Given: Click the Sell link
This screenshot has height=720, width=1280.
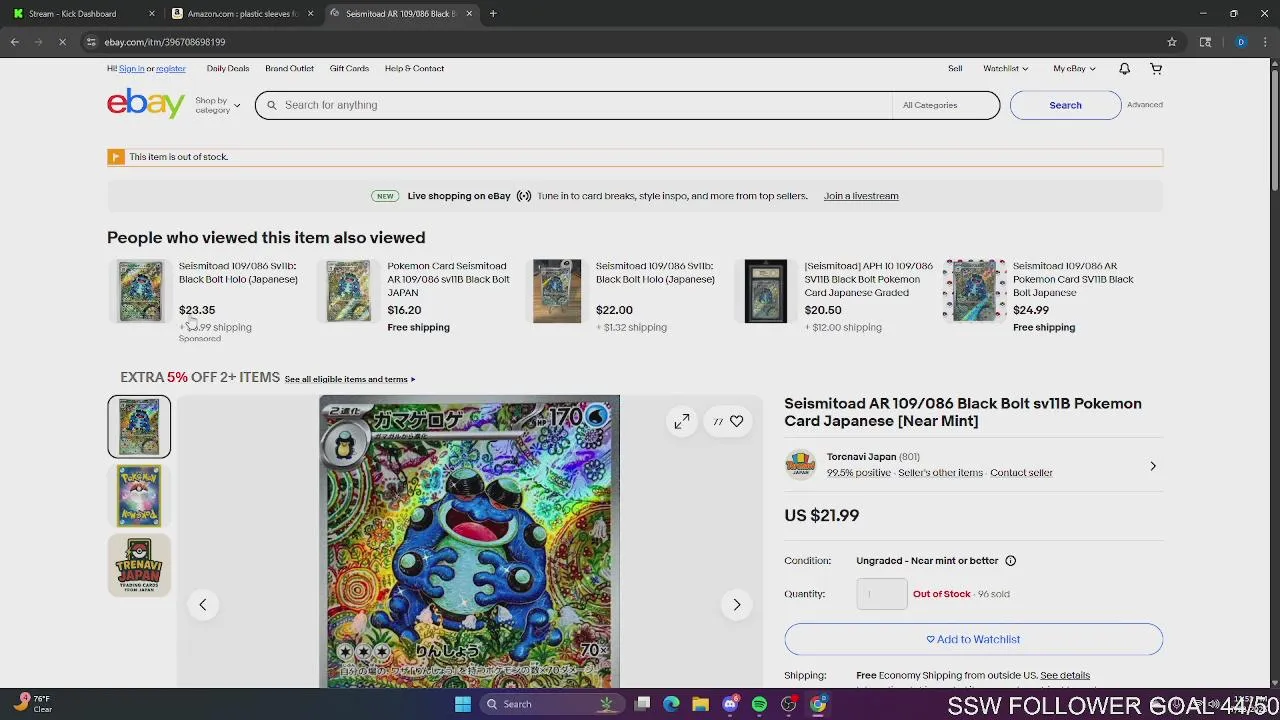Looking at the screenshot, I should [x=955, y=69].
